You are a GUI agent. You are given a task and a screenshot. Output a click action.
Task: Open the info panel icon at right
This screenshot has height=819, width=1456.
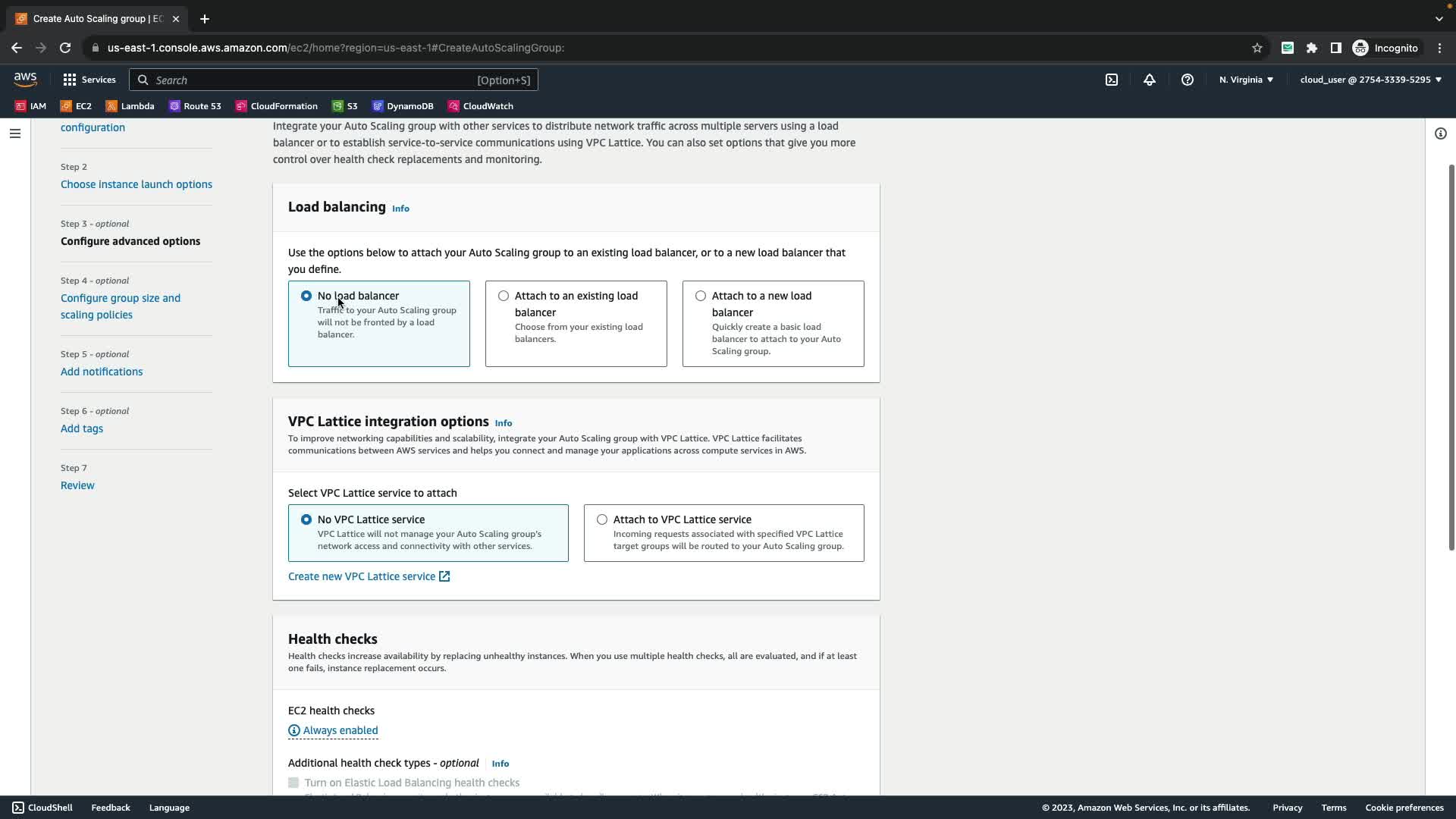tap(1440, 133)
